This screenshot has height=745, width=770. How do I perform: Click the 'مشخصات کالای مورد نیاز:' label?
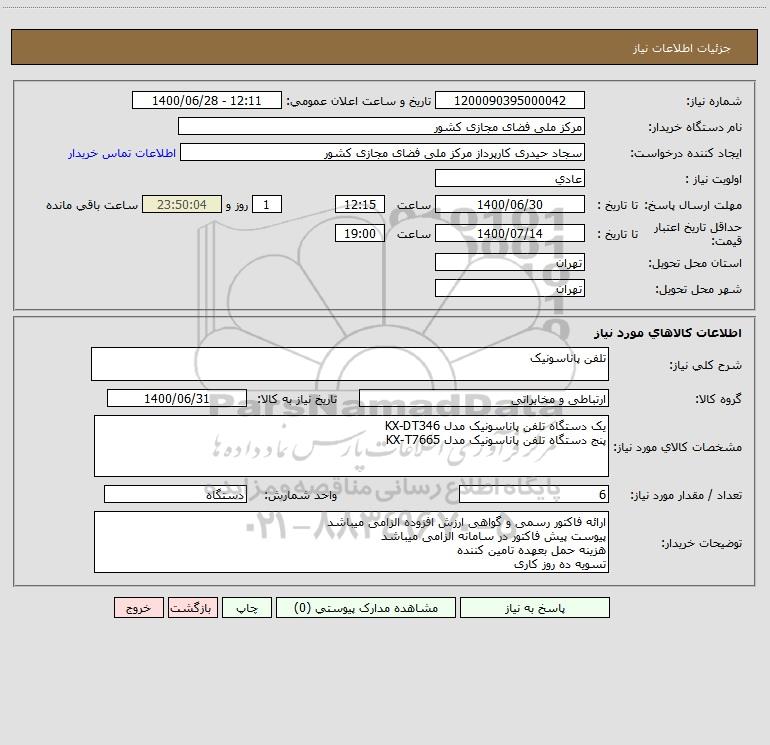point(678,447)
